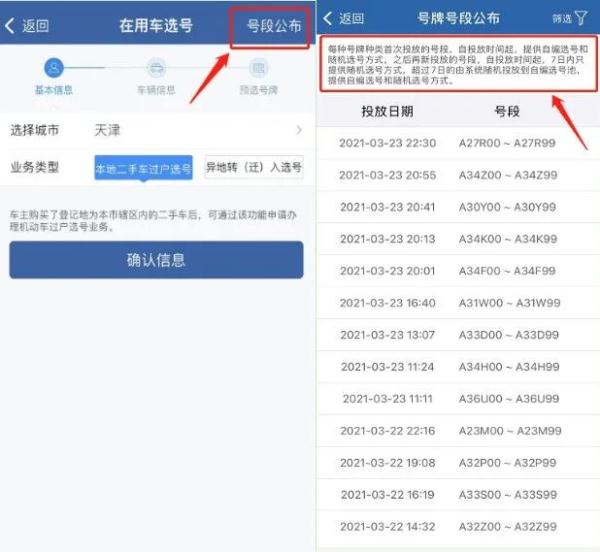The width and height of the screenshot is (600, 552).
Task: Tap the date 2021-03-23 16:40
Action: pos(387,303)
